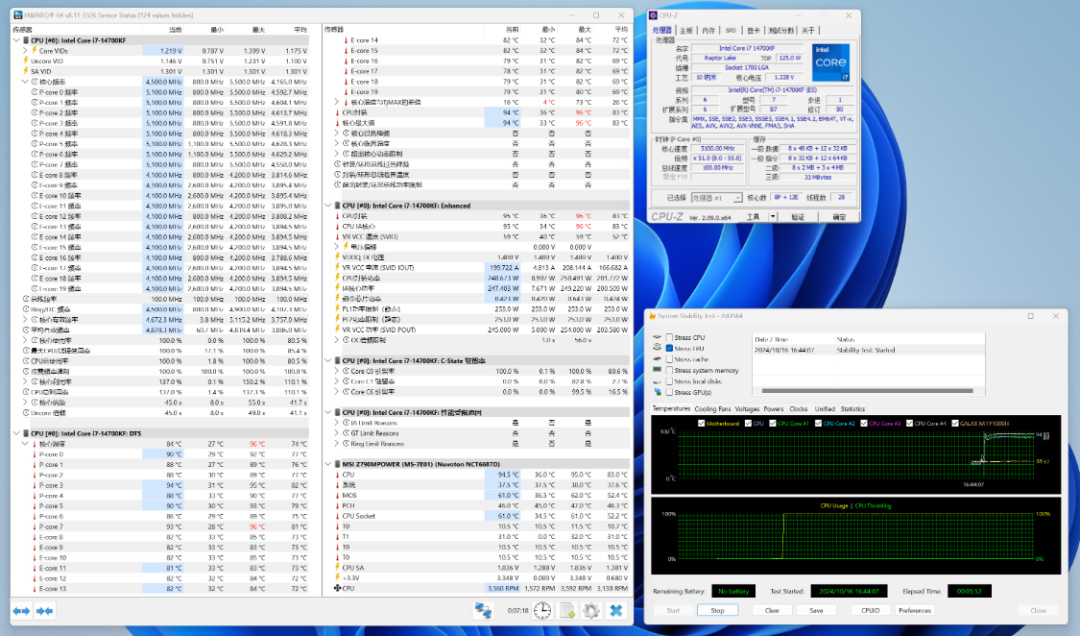
Task: Click the log file export icon
Action: (x=566, y=610)
